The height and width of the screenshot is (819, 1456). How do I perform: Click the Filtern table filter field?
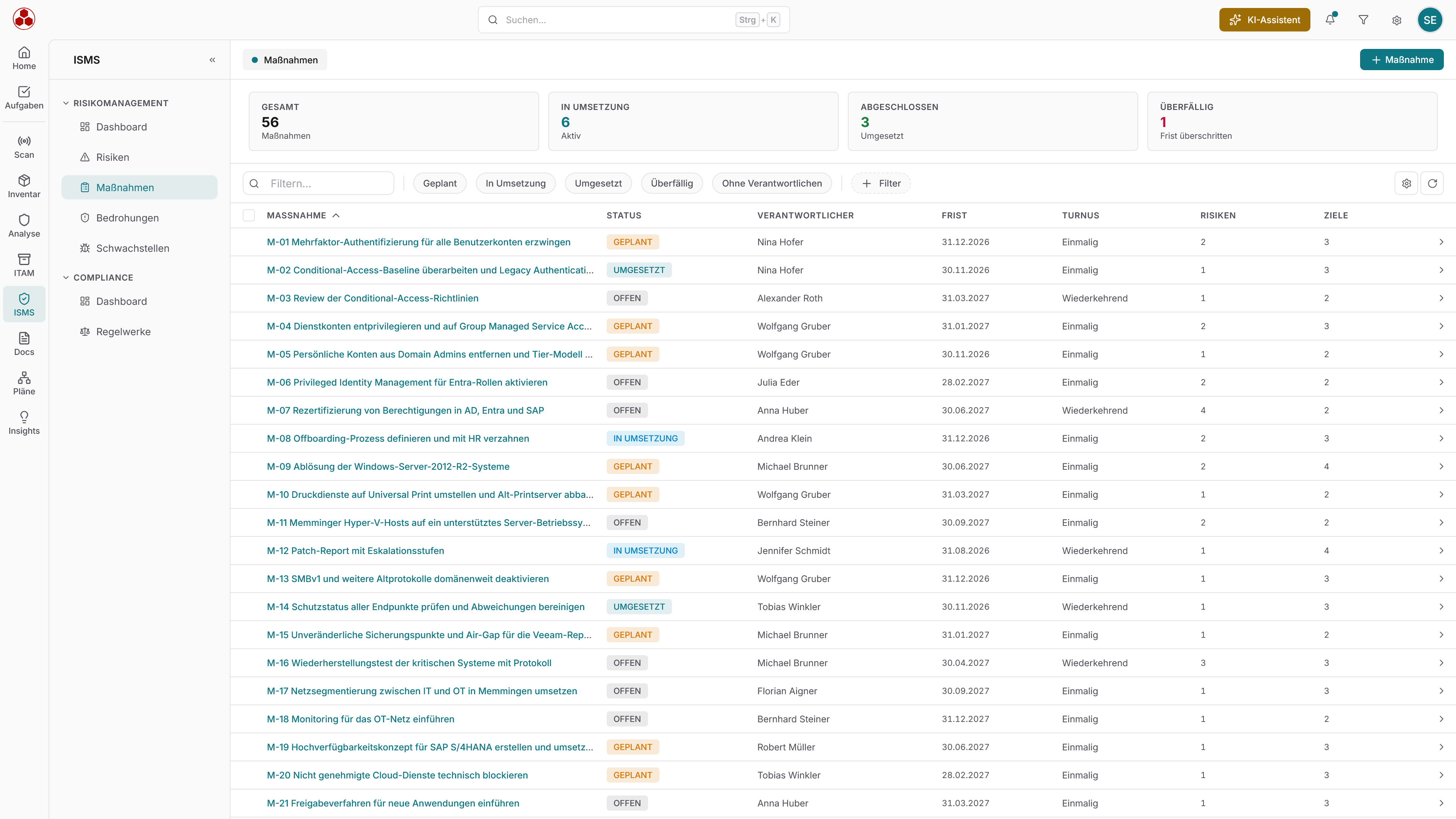click(318, 183)
